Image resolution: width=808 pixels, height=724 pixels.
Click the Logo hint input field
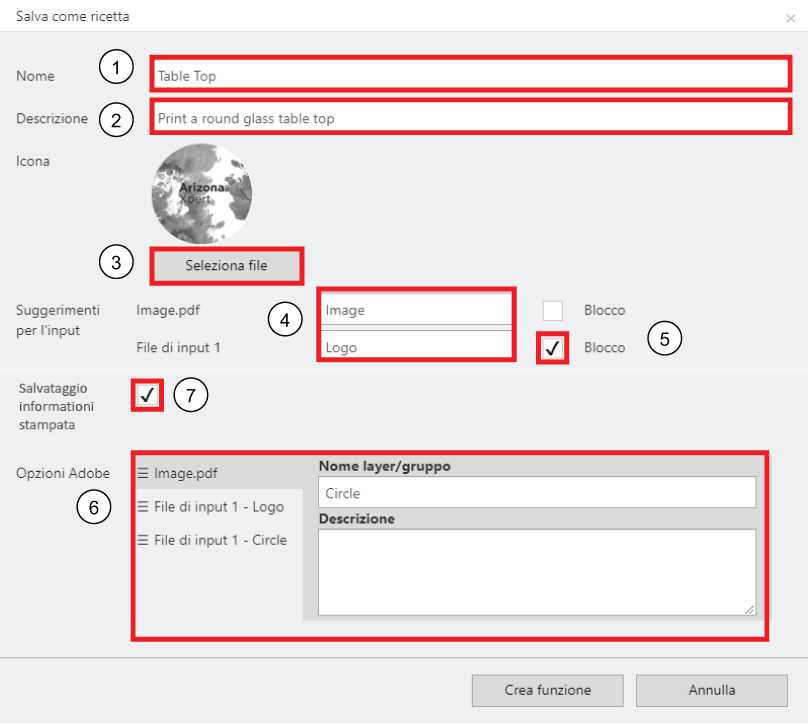[x=416, y=346]
